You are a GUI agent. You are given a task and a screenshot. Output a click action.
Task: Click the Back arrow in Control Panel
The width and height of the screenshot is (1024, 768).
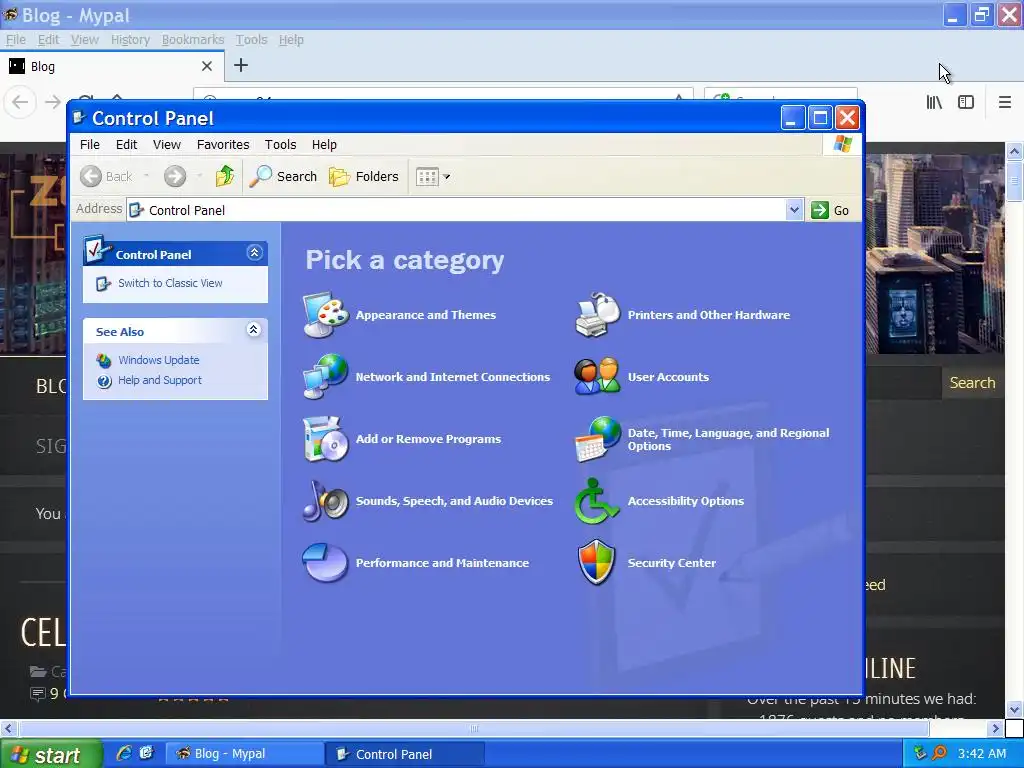click(91, 176)
